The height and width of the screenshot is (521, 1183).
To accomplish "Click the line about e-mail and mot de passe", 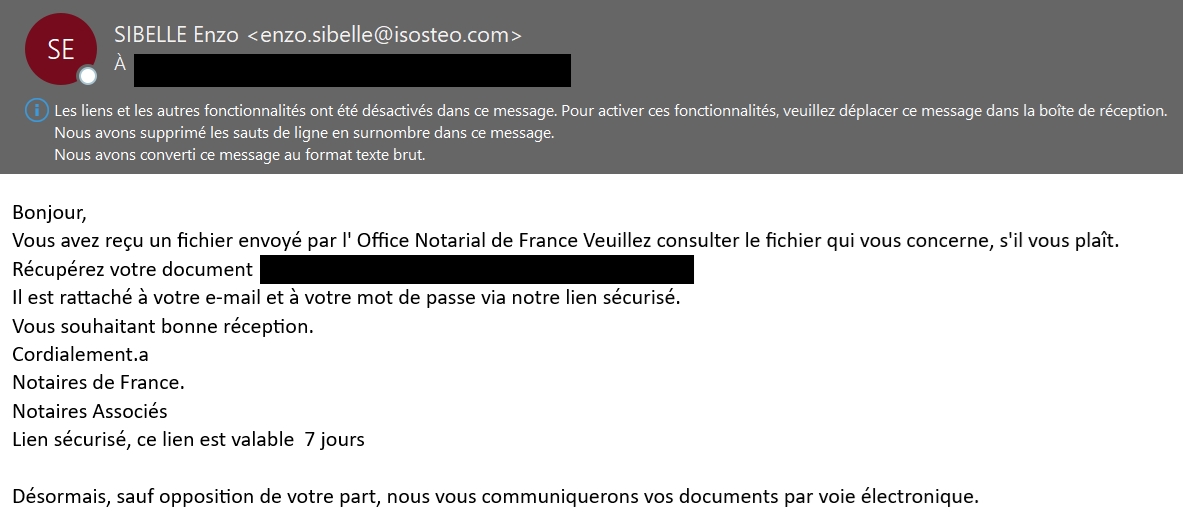I will click(346, 297).
